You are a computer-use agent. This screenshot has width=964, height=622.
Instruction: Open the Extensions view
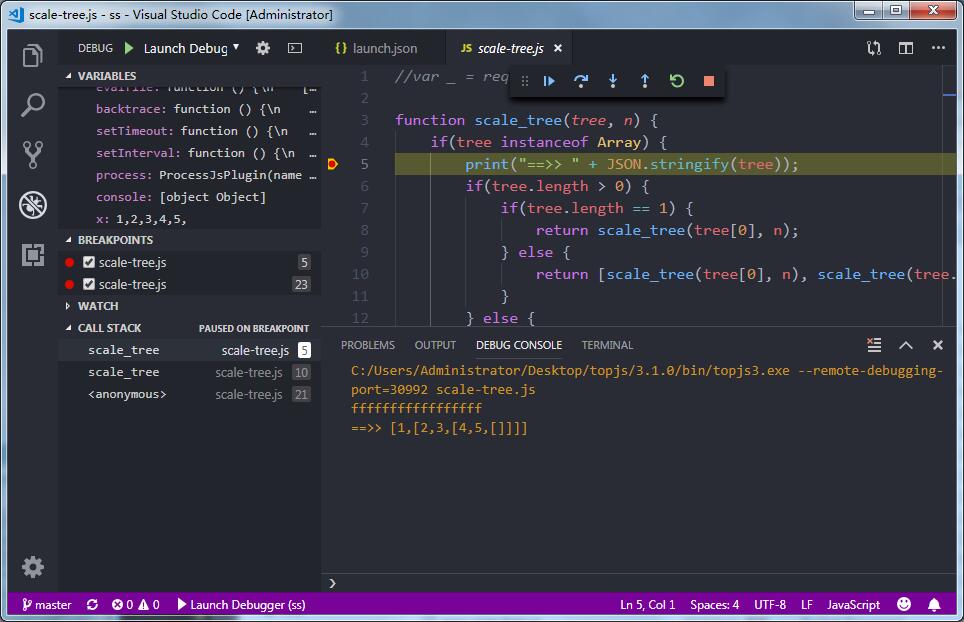pyautogui.click(x=33, y=253)
